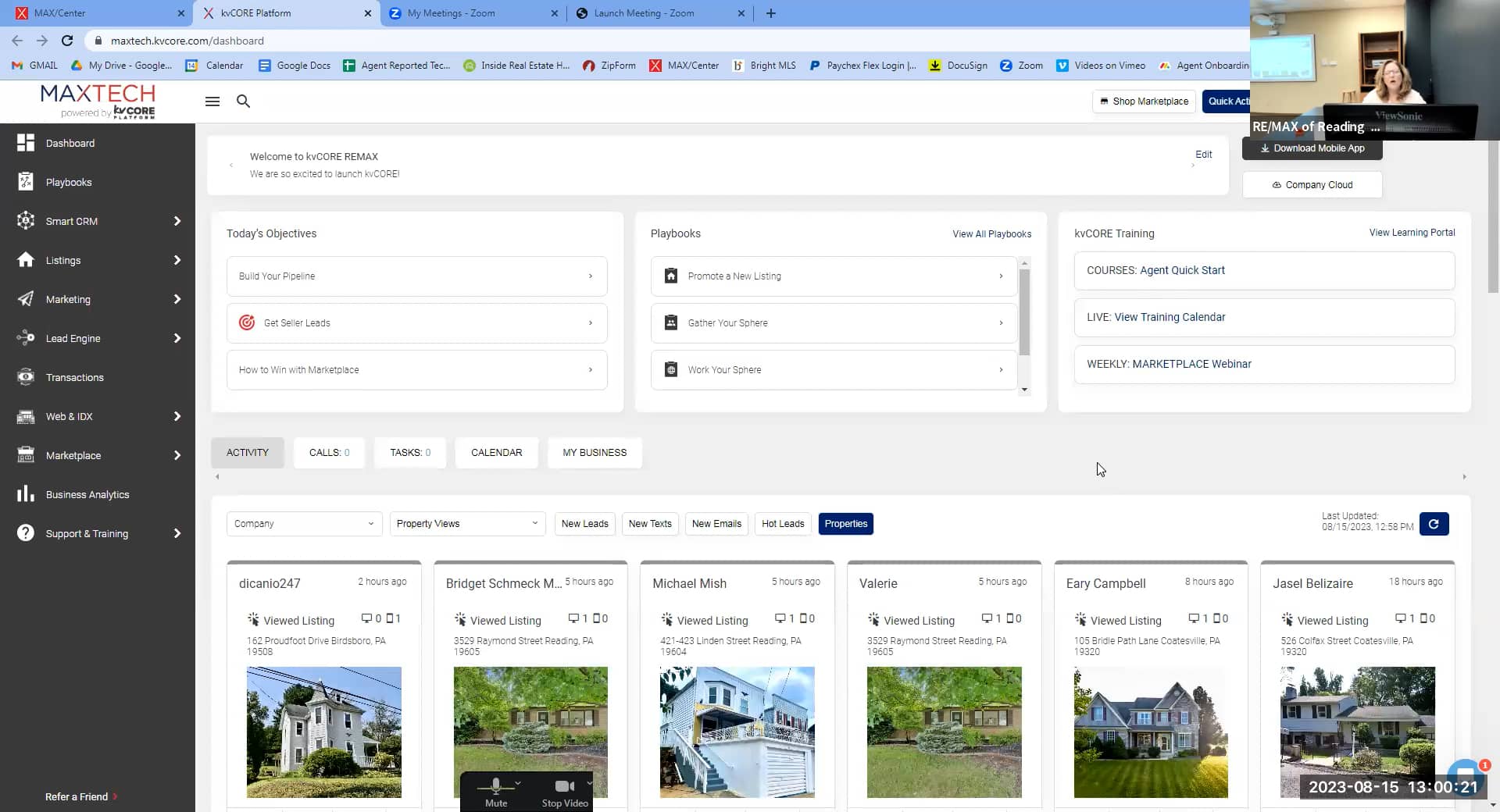The image size is (1500, 812).
Task: Switch to the MY BUSINESS tab
Action: click(594, 453)
